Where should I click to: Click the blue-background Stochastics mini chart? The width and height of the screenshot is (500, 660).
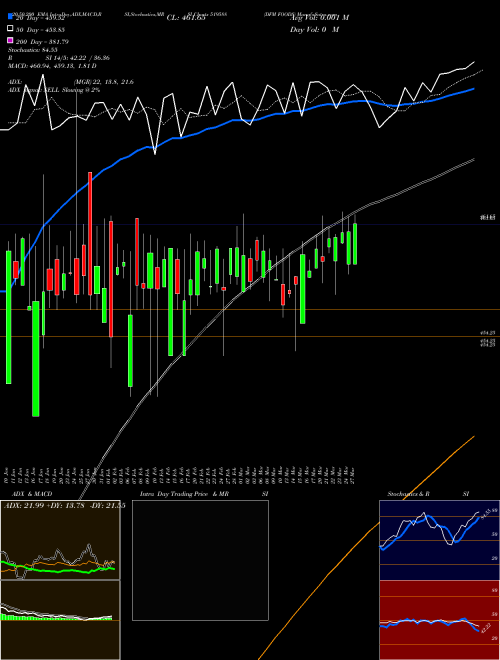pyautogui.click(x=439, y=540)
